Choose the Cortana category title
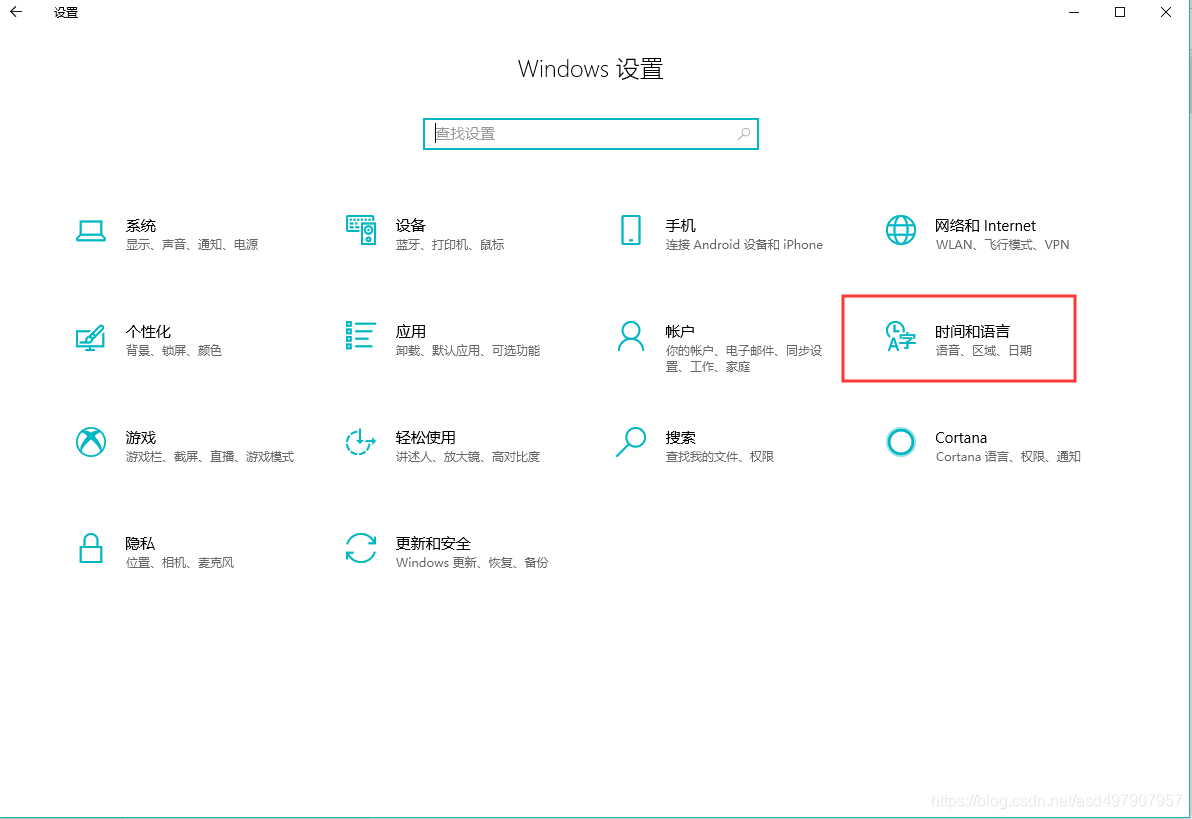Image resolution: width=1192 pixels, height=819 pixels. (x=961, y=438)
